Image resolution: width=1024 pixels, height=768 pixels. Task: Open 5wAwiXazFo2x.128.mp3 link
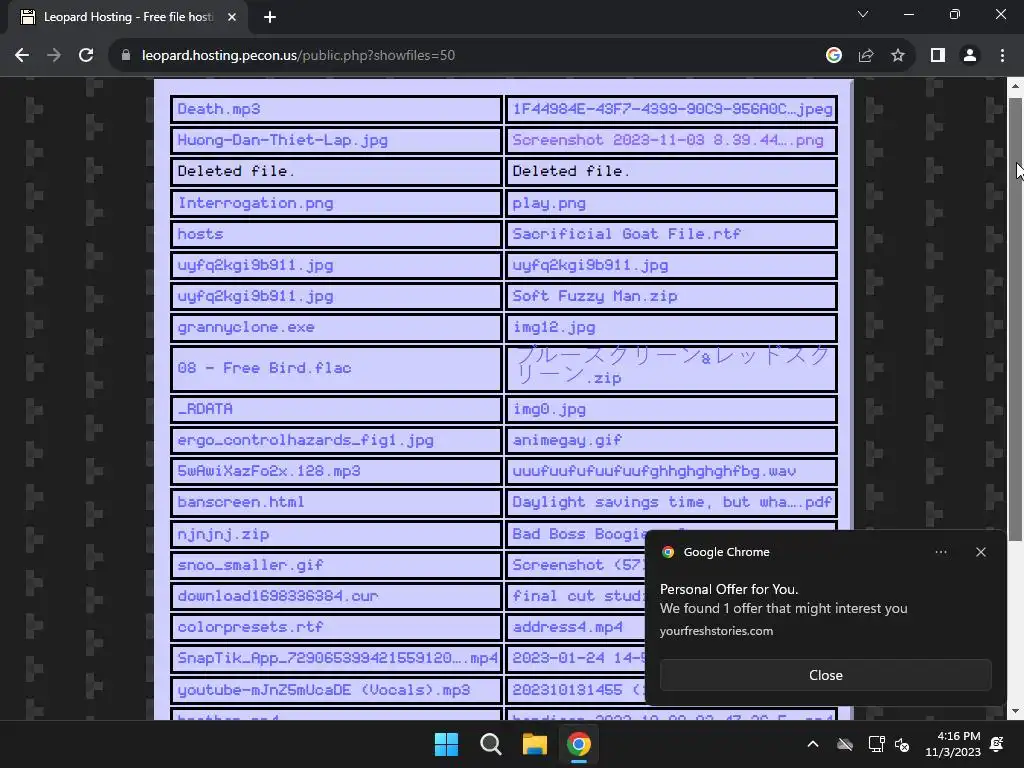pos(268,471)
